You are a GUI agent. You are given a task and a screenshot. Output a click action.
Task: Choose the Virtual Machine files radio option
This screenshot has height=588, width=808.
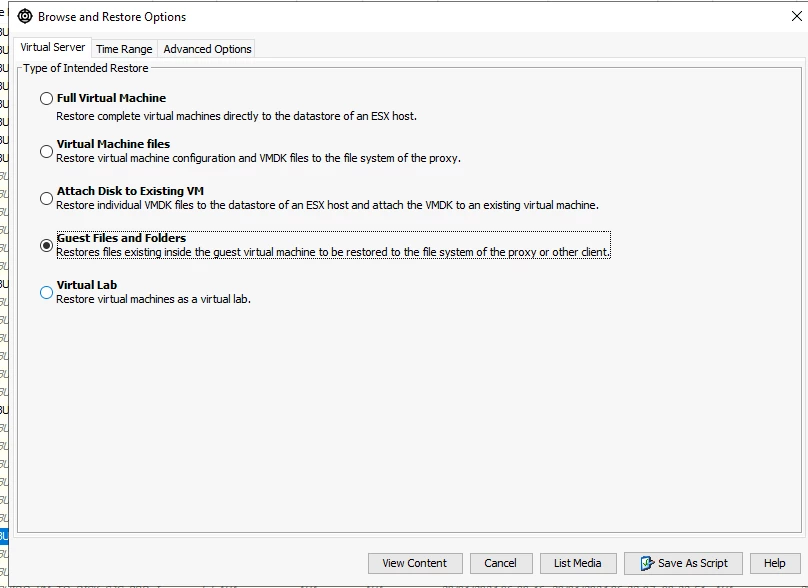pyautogui.click(x=46, y=152)
